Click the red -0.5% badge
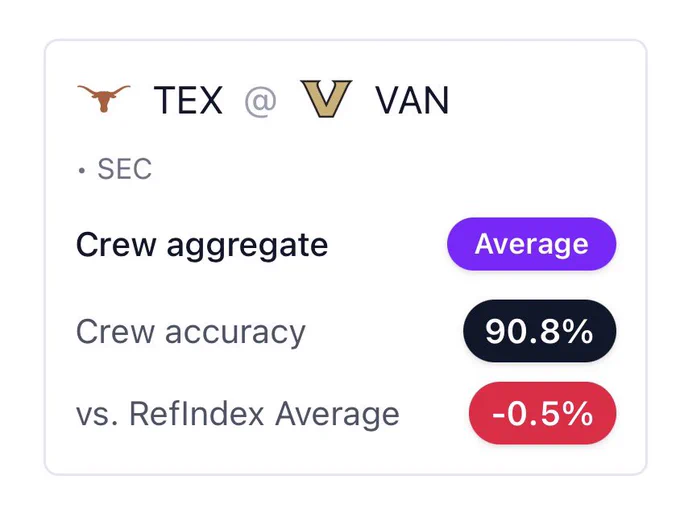Image resolution: width=680 pixels, height=521 pixels. pos(542,413)
